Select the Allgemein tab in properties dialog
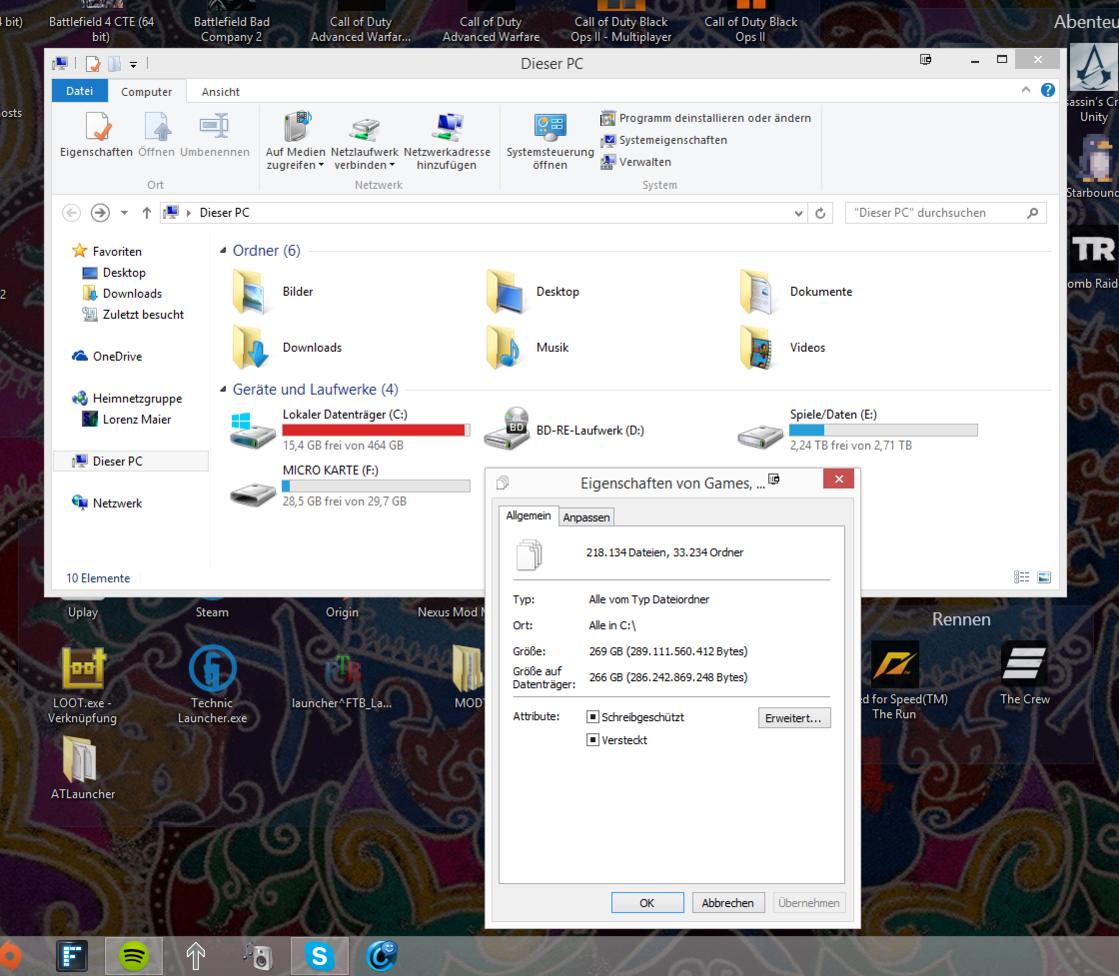This screenshot has height=976, width=1119. click(528, 515)
